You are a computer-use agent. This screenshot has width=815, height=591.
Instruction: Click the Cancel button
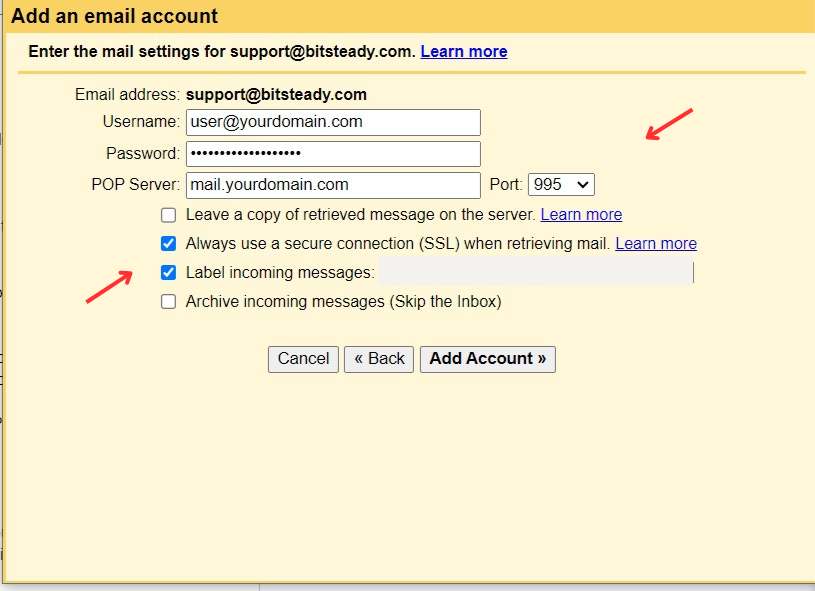click(x=304, y=359)
